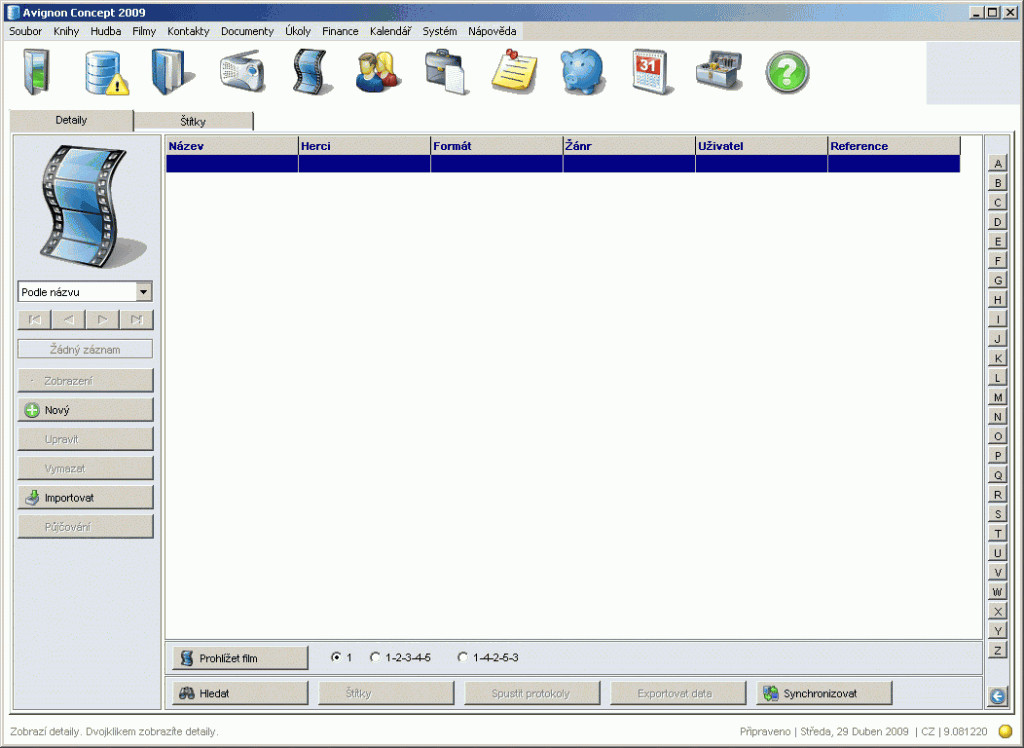Click the exit door toolbar icon
This screenshot has width=1024, height=748.
click(36, 72)
